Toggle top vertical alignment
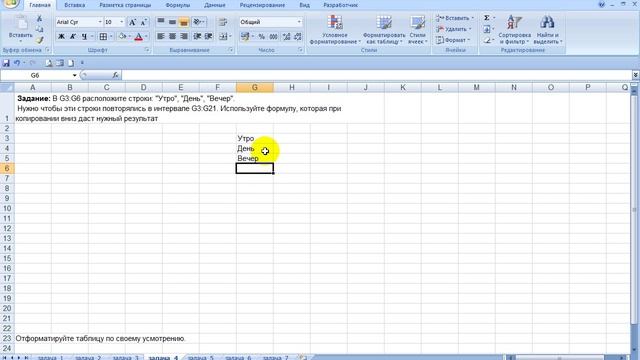The width and height of the screenshot is (640, 360). click(161, 22)
